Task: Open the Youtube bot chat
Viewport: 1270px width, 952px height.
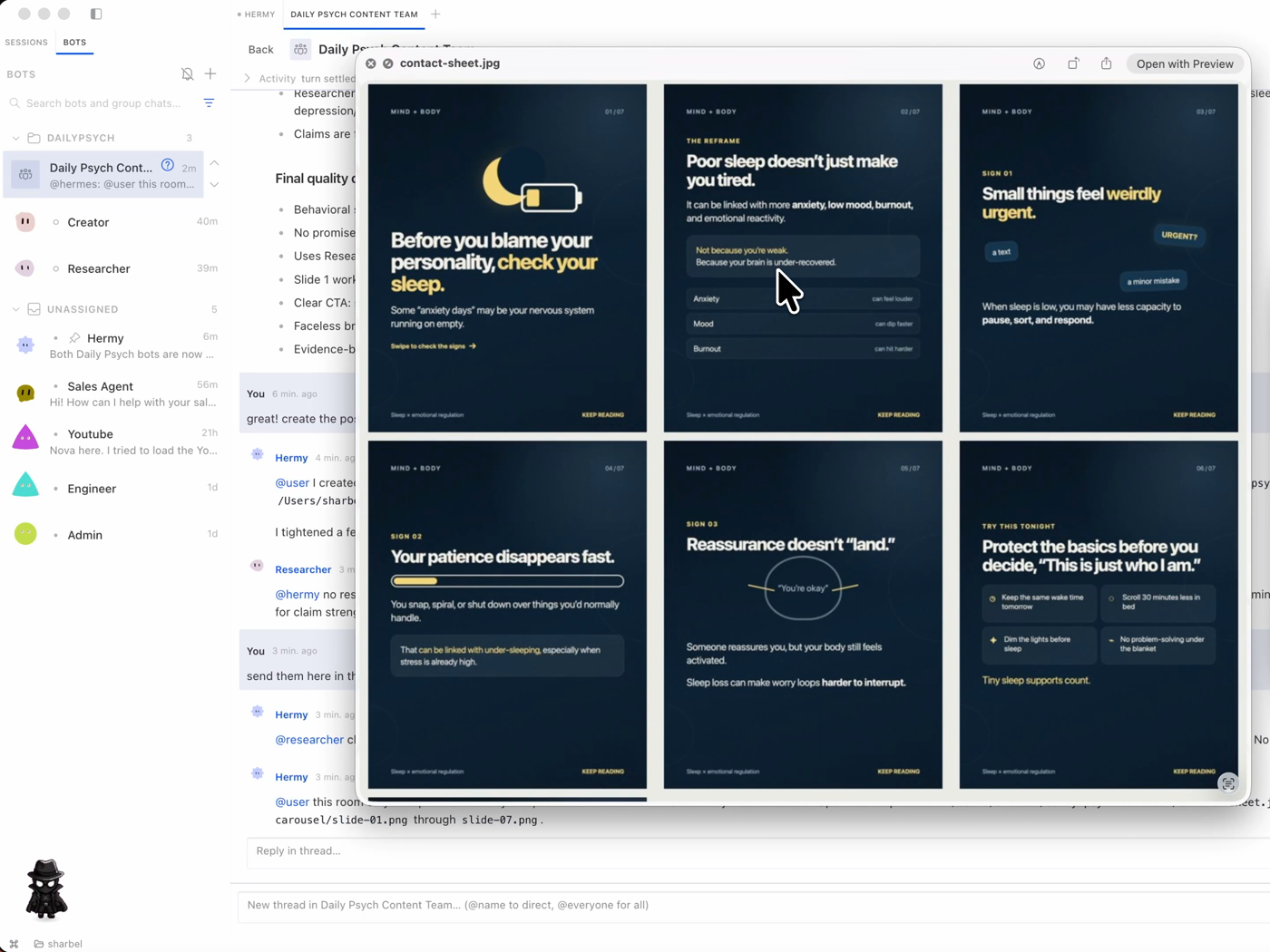Action: point(114,442)
